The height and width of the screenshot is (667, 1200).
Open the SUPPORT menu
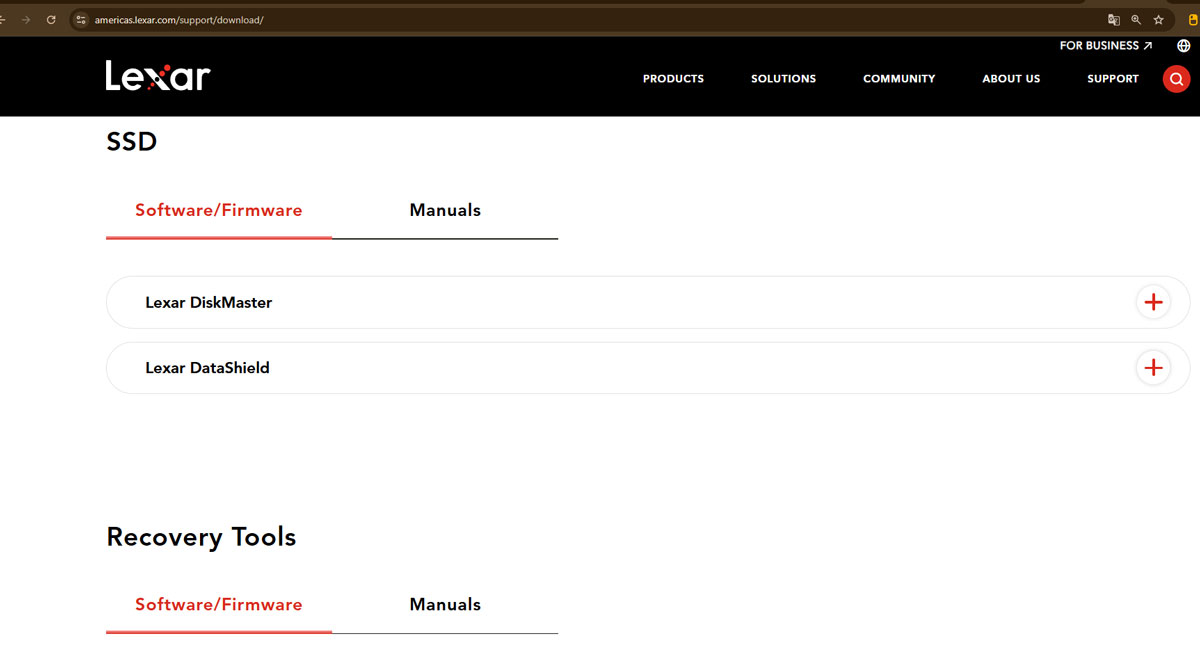[x=1112, y=79]
